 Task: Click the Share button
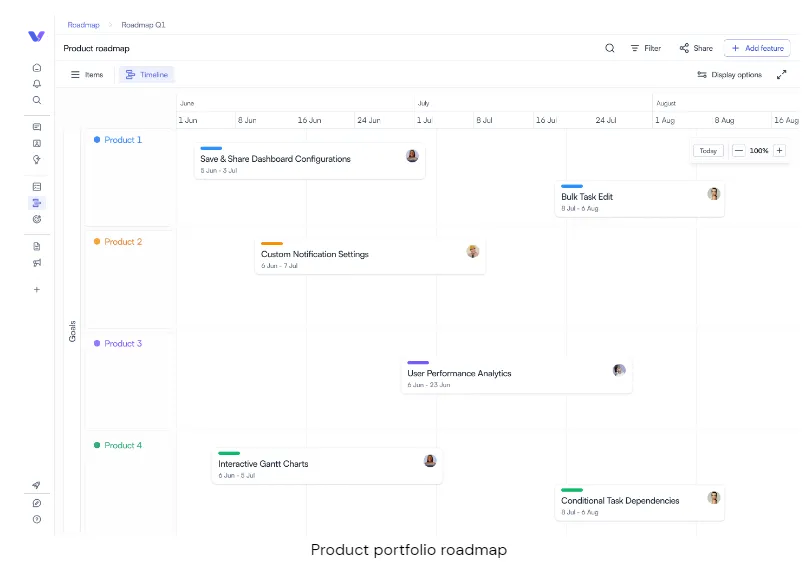(696, 48)
